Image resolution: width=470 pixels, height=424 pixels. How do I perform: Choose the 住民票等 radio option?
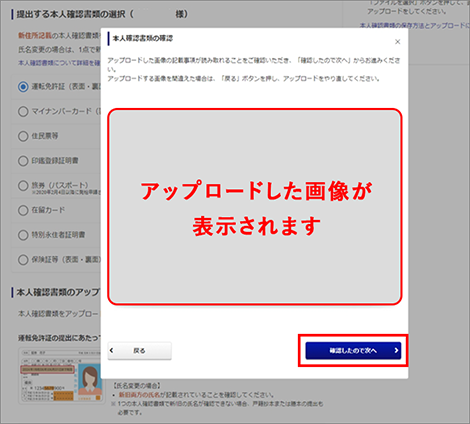[x=23, y=136]
